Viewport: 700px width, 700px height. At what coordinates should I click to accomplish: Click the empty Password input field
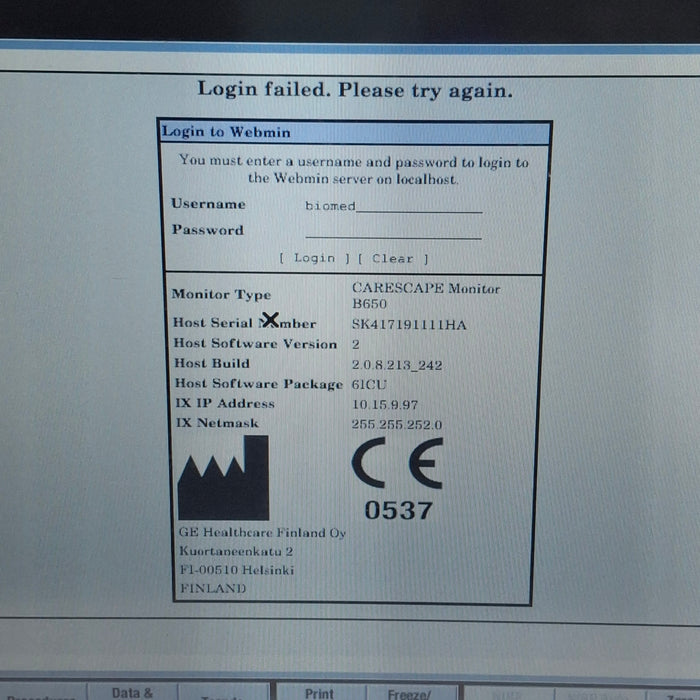click(393, 231)
